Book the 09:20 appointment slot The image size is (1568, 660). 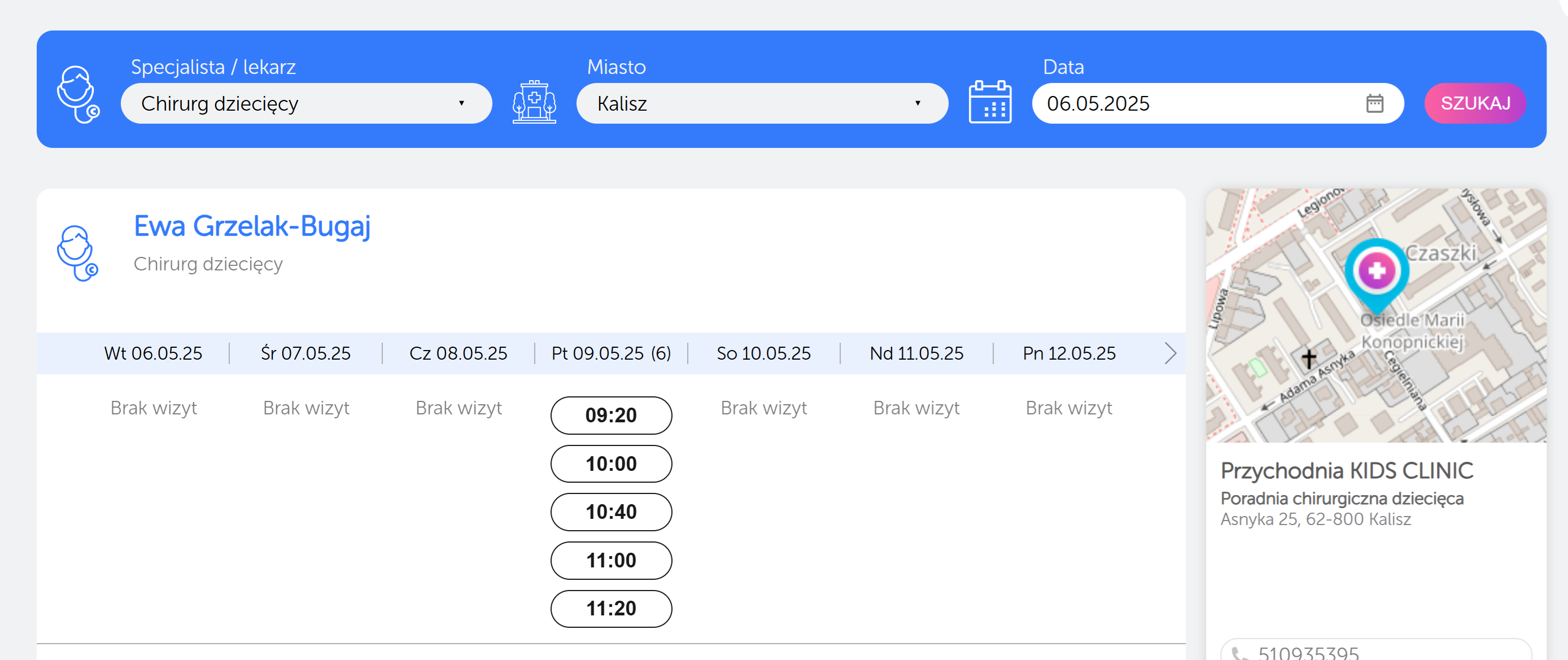click(x=610, y=415)
